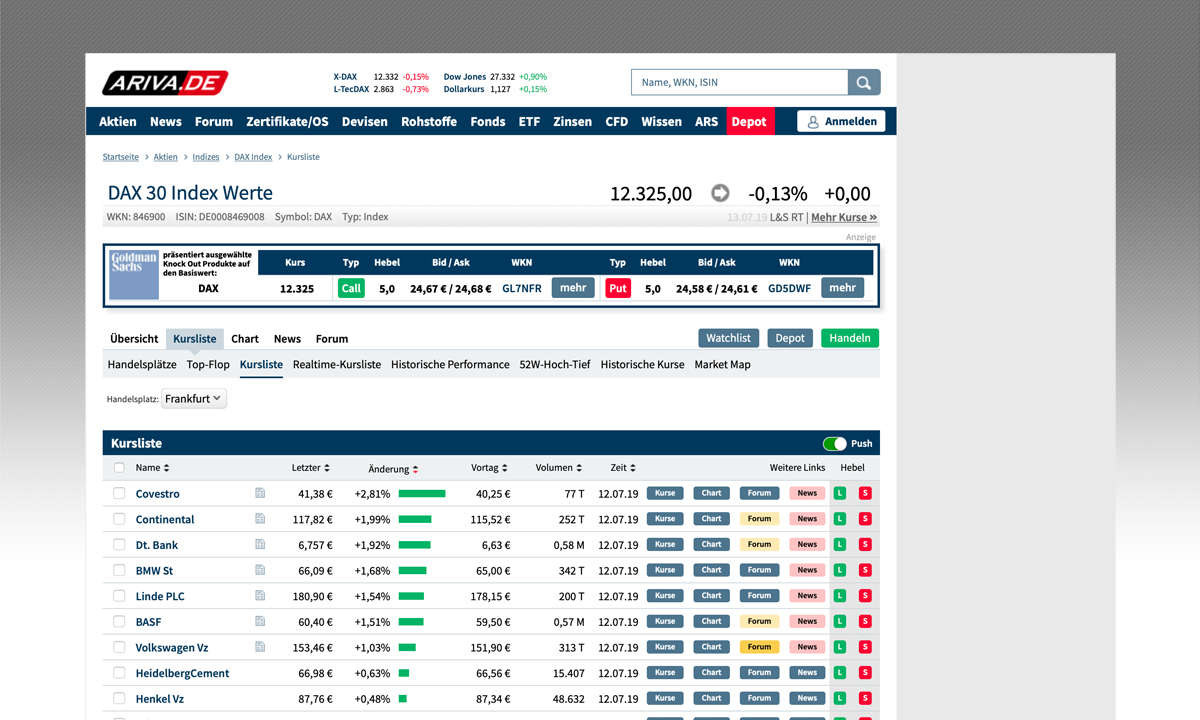The width and height of the screenshot is (1200, 720).
Task: Open the BASF document icon
Action: click(x=260, y=622)
